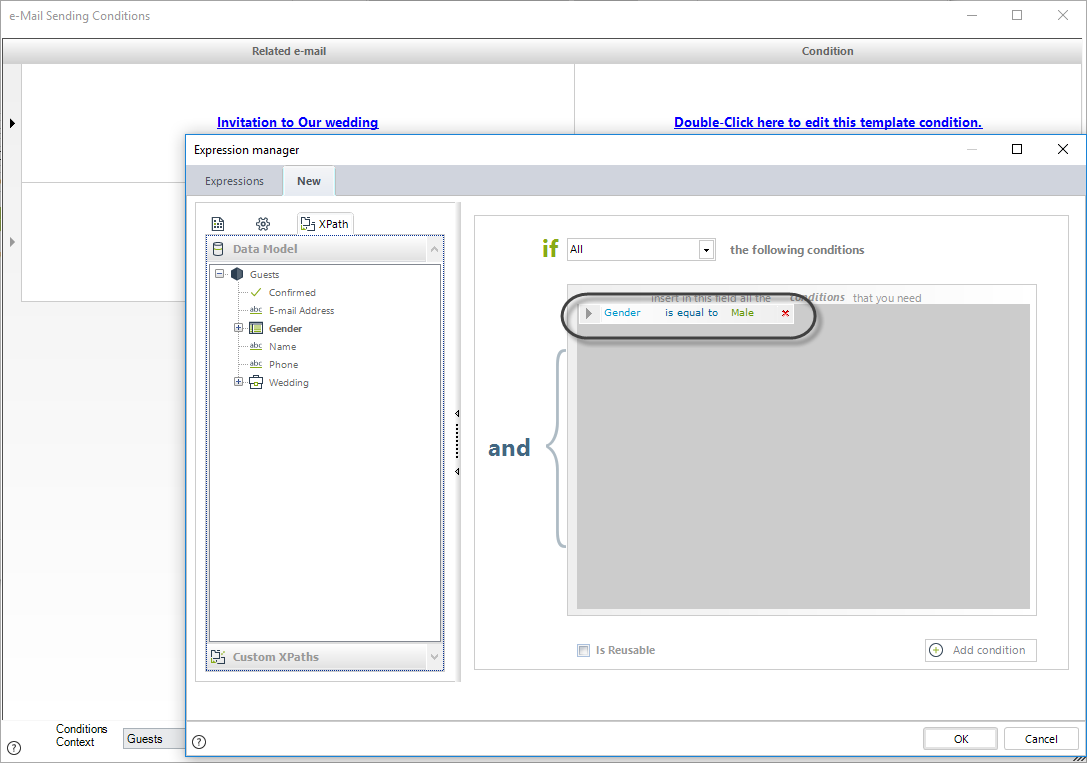Click the Male value in condition
This screenshot has width=1087, height=763.
coord(742,313)
